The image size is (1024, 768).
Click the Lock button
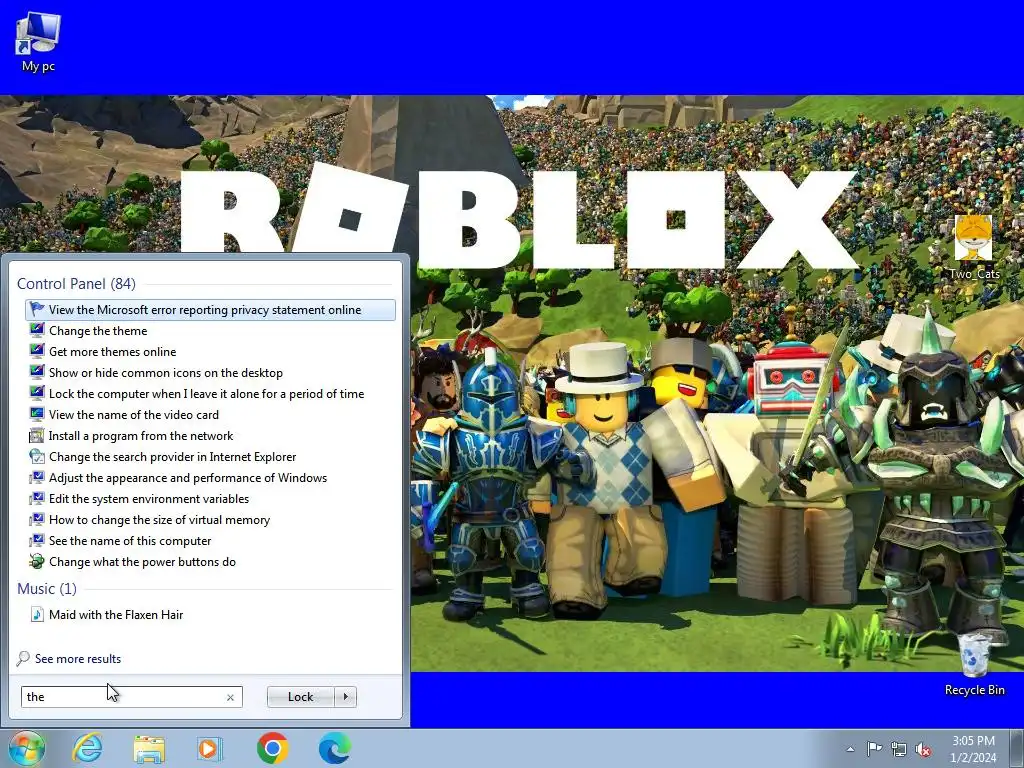[300, 697]
